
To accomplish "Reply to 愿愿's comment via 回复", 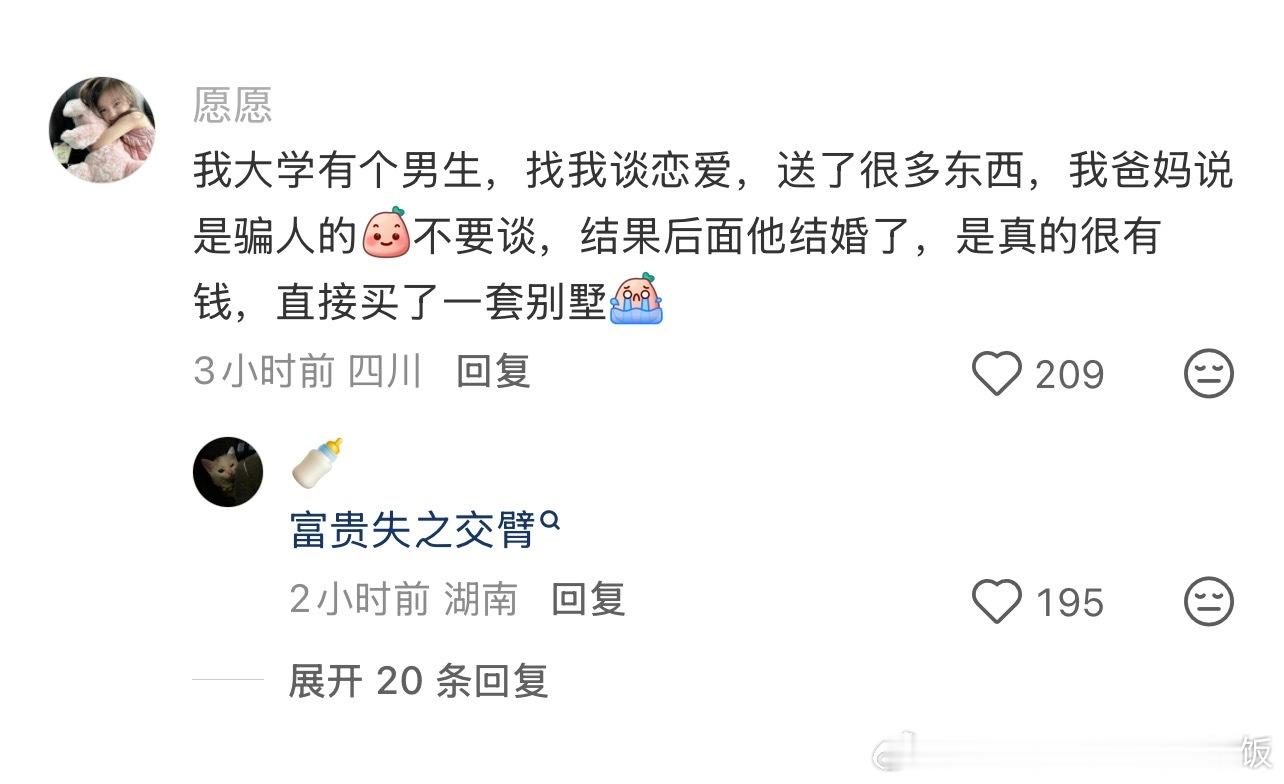I will [x=493, y=372].
